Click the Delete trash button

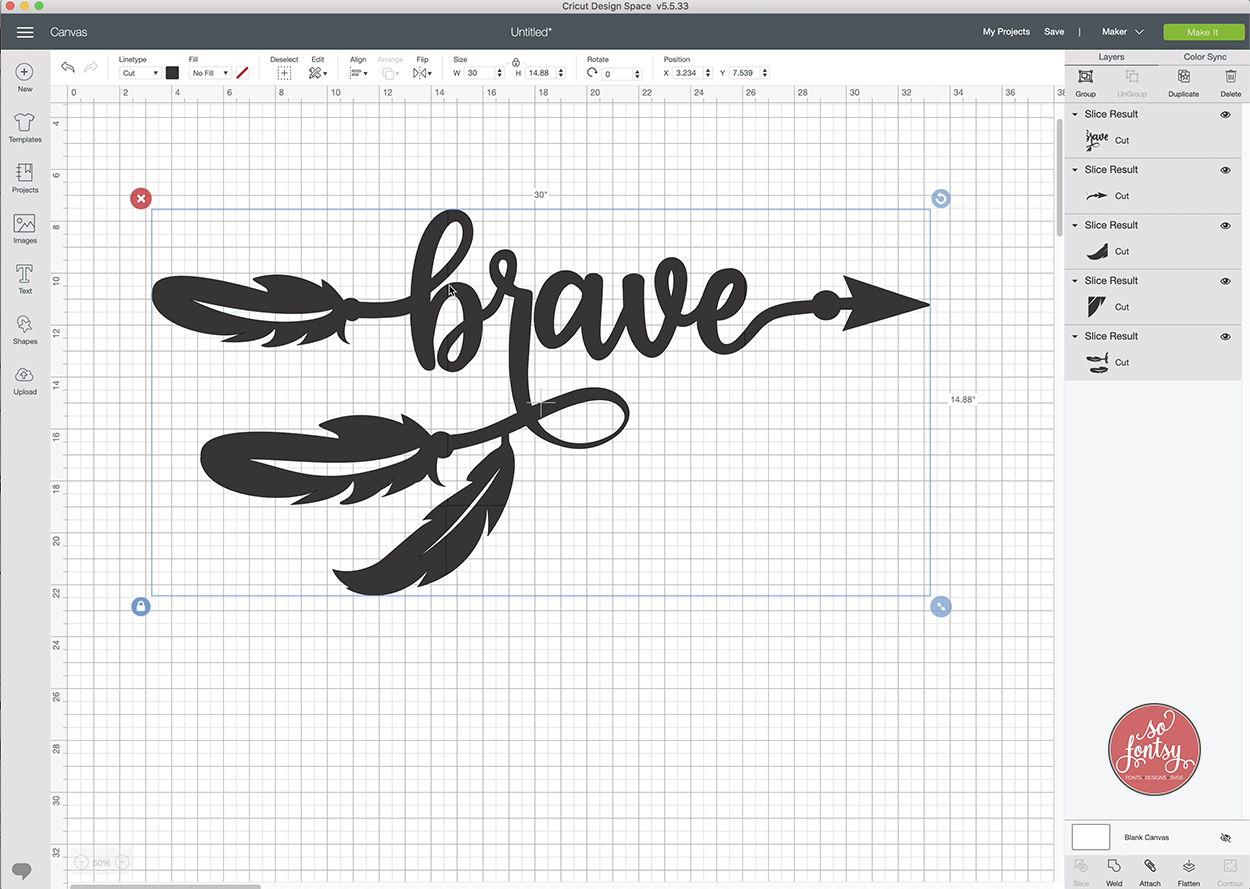pos(1231,83)
